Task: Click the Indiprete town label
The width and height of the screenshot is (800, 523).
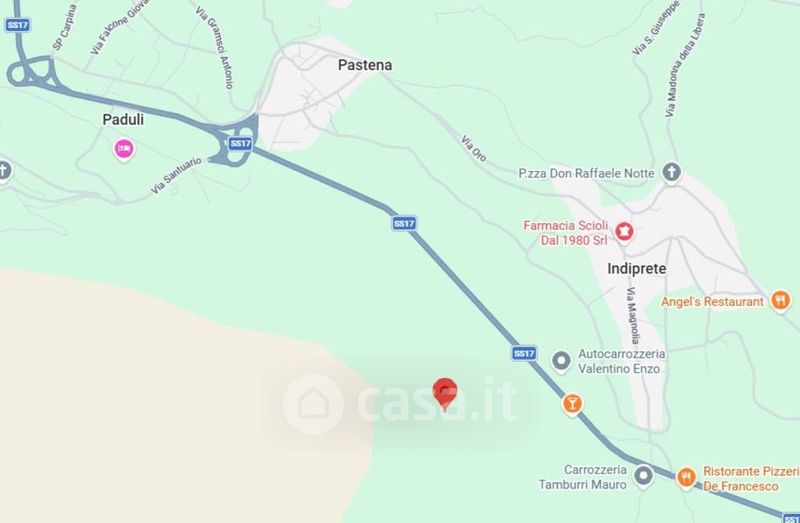Action: pyautogui.click(x=637, y=268)
